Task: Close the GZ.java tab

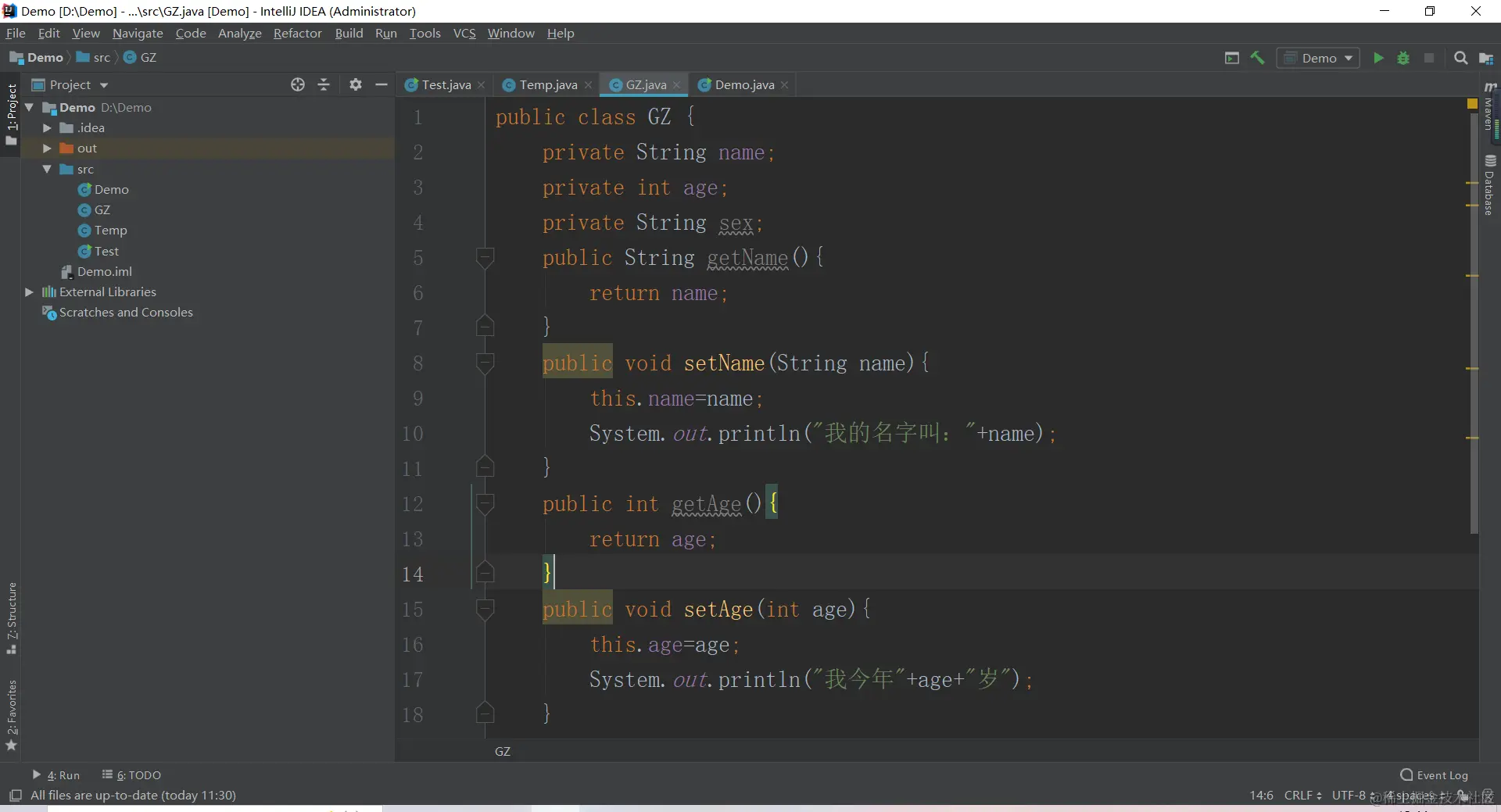Action: point(676,85)
